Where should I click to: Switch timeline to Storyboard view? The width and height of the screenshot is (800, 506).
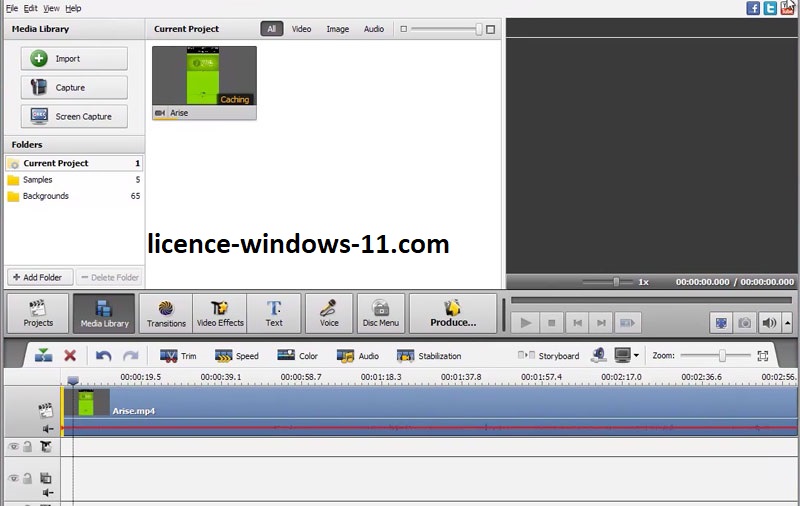tap(549, 356)
